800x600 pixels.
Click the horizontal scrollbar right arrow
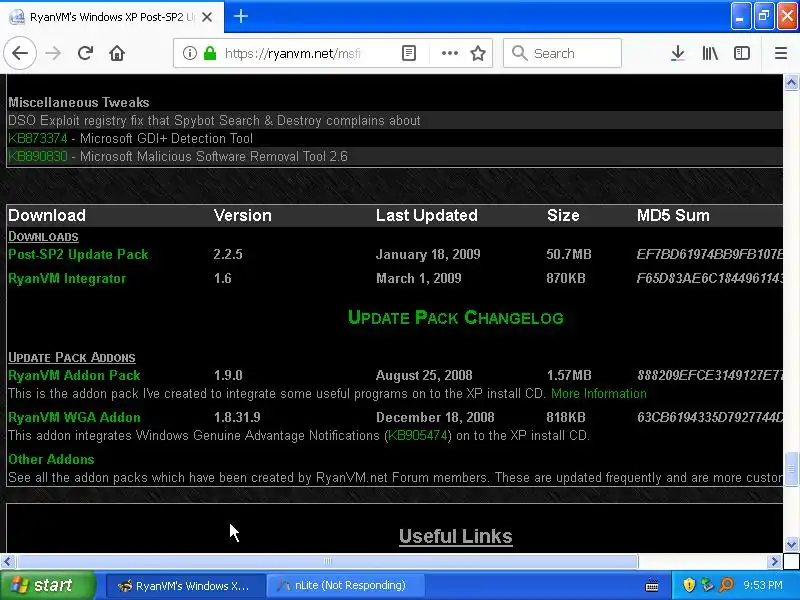coord(774,562)
